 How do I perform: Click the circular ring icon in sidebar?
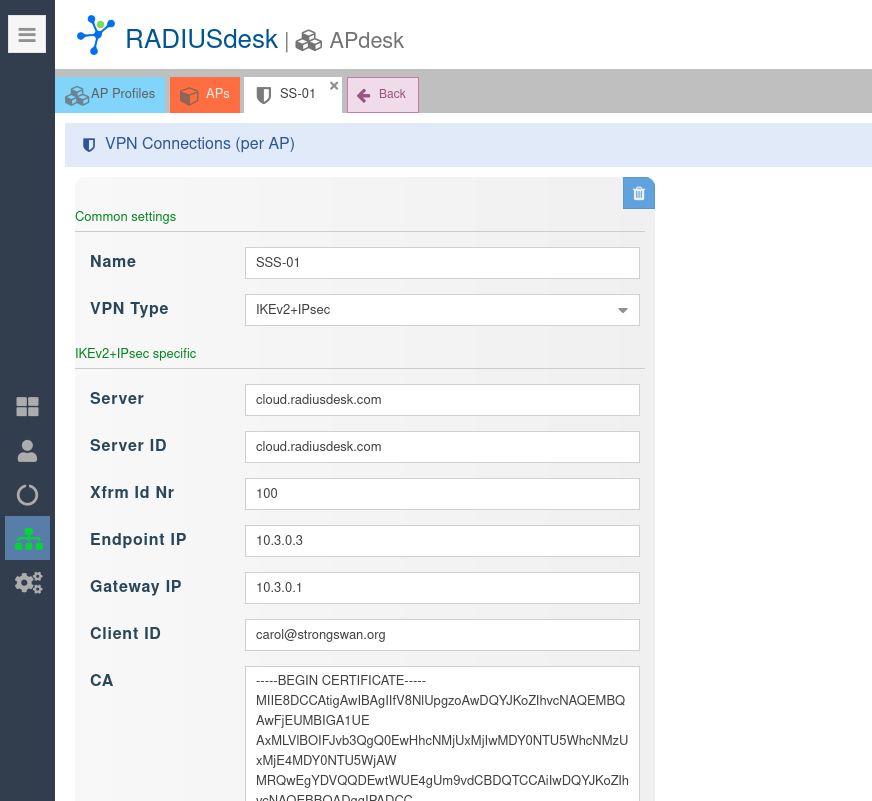pyautogui.click(x=27, y=495)
